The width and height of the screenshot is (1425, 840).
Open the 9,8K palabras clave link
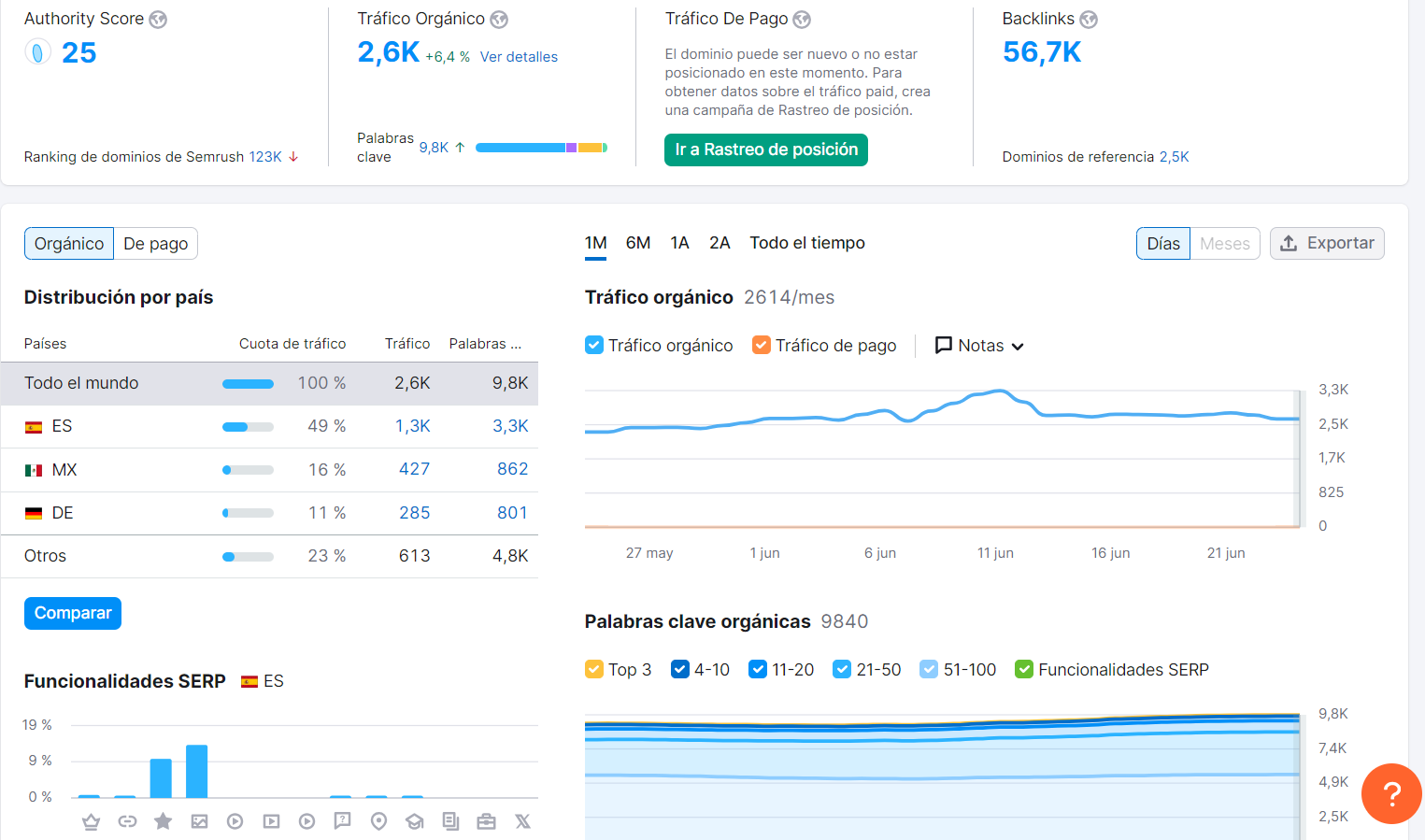coord(434,148)
